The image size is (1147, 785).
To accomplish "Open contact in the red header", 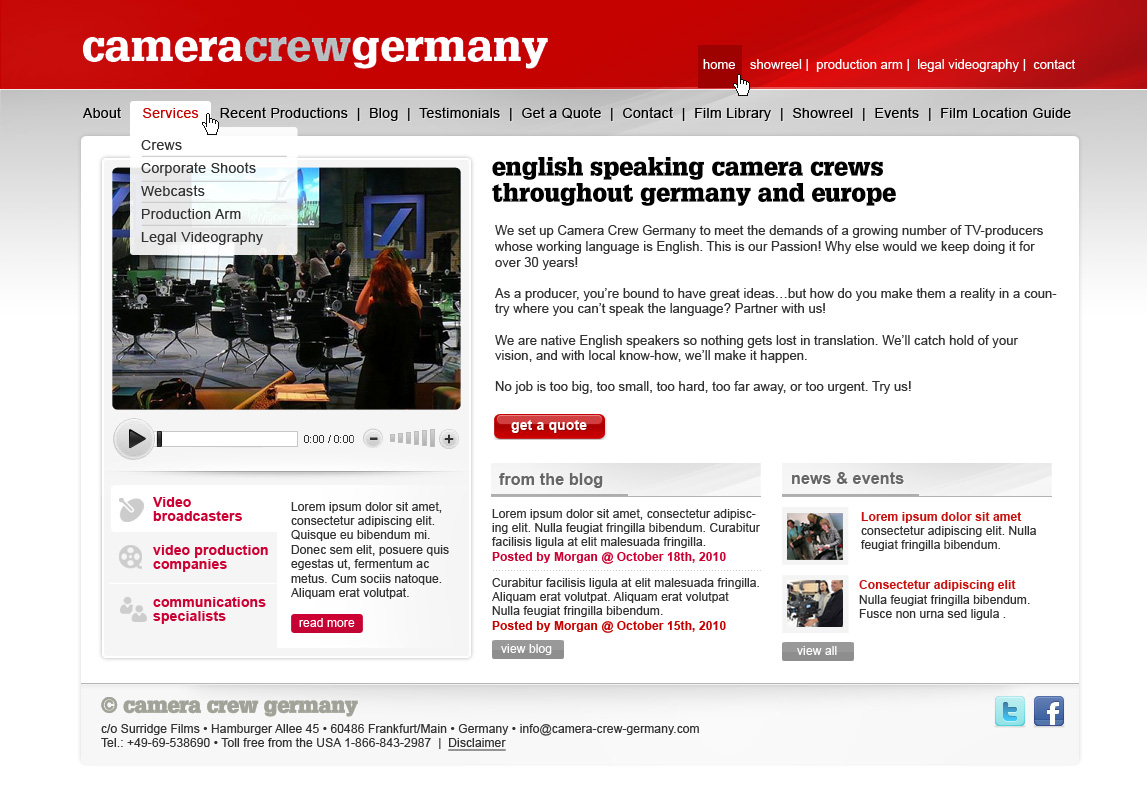I will [x=1054, y=65].
